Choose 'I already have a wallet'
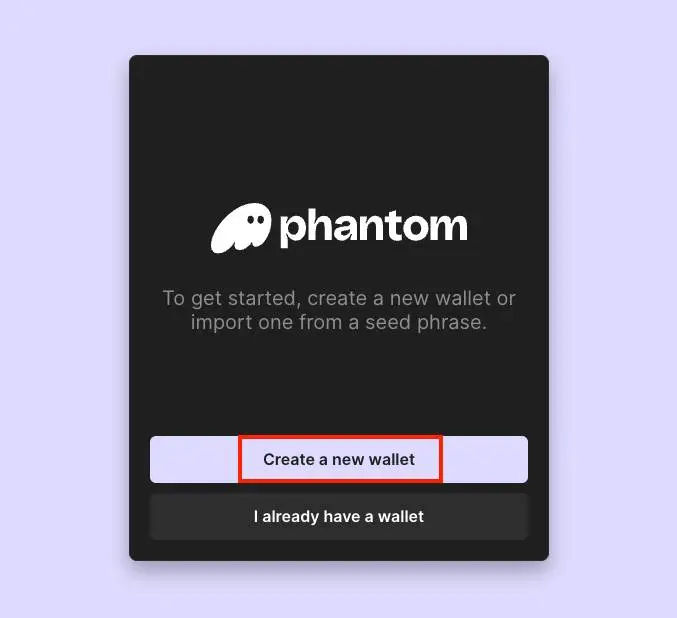Viewport: 677px width, 618px height. [339, 517]
